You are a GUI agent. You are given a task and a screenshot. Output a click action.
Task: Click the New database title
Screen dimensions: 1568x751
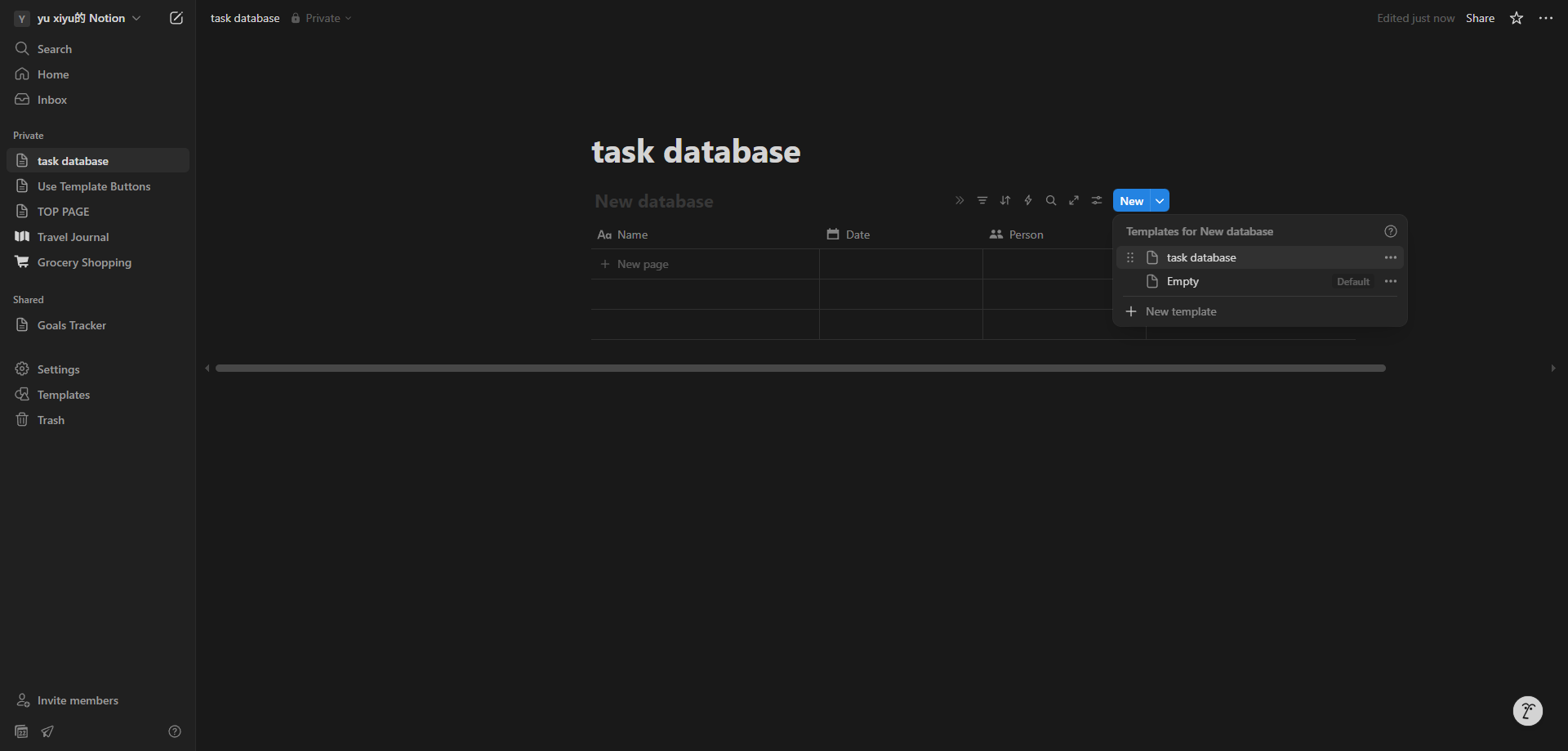tap(654, 201)
